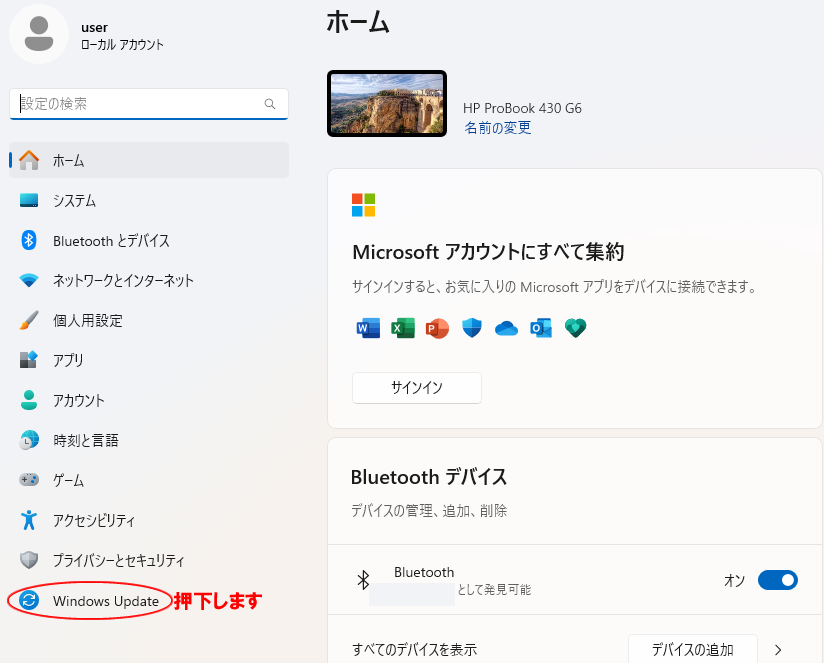Screen dimensions: 824x663
Task: Click the 名前の変更 link
Action: [x=497, y=128]
